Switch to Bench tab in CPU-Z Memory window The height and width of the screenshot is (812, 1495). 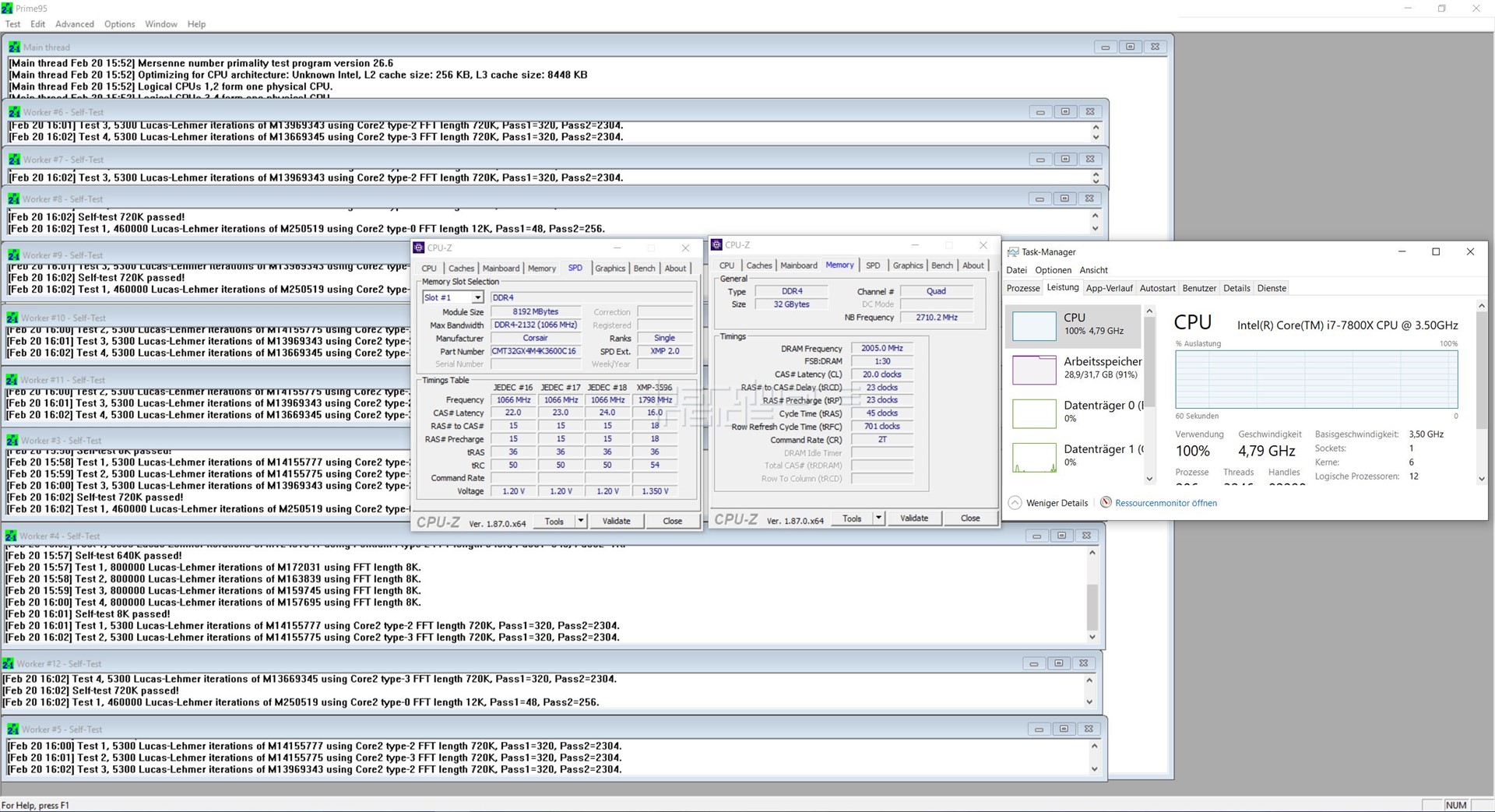[942, 265]
